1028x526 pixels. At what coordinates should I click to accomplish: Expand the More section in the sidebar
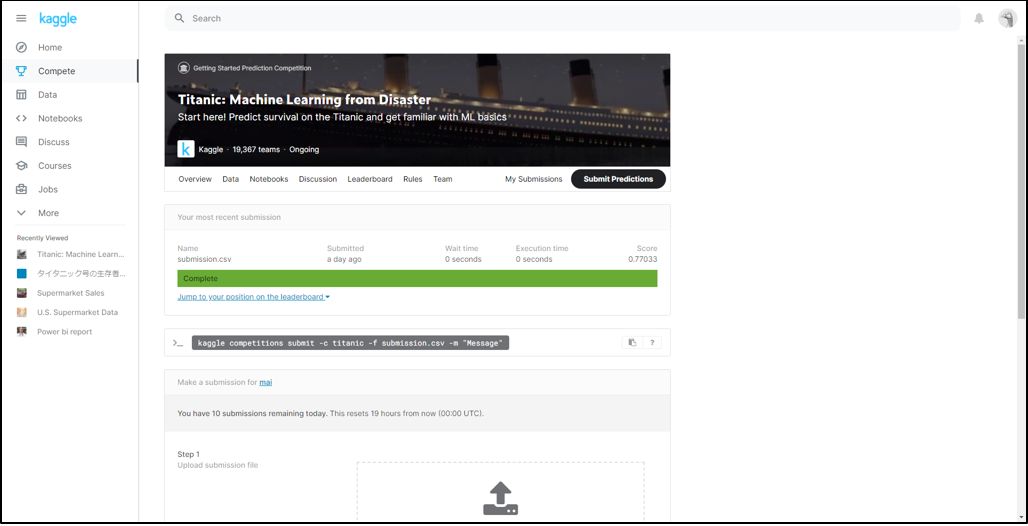[48, 213]
